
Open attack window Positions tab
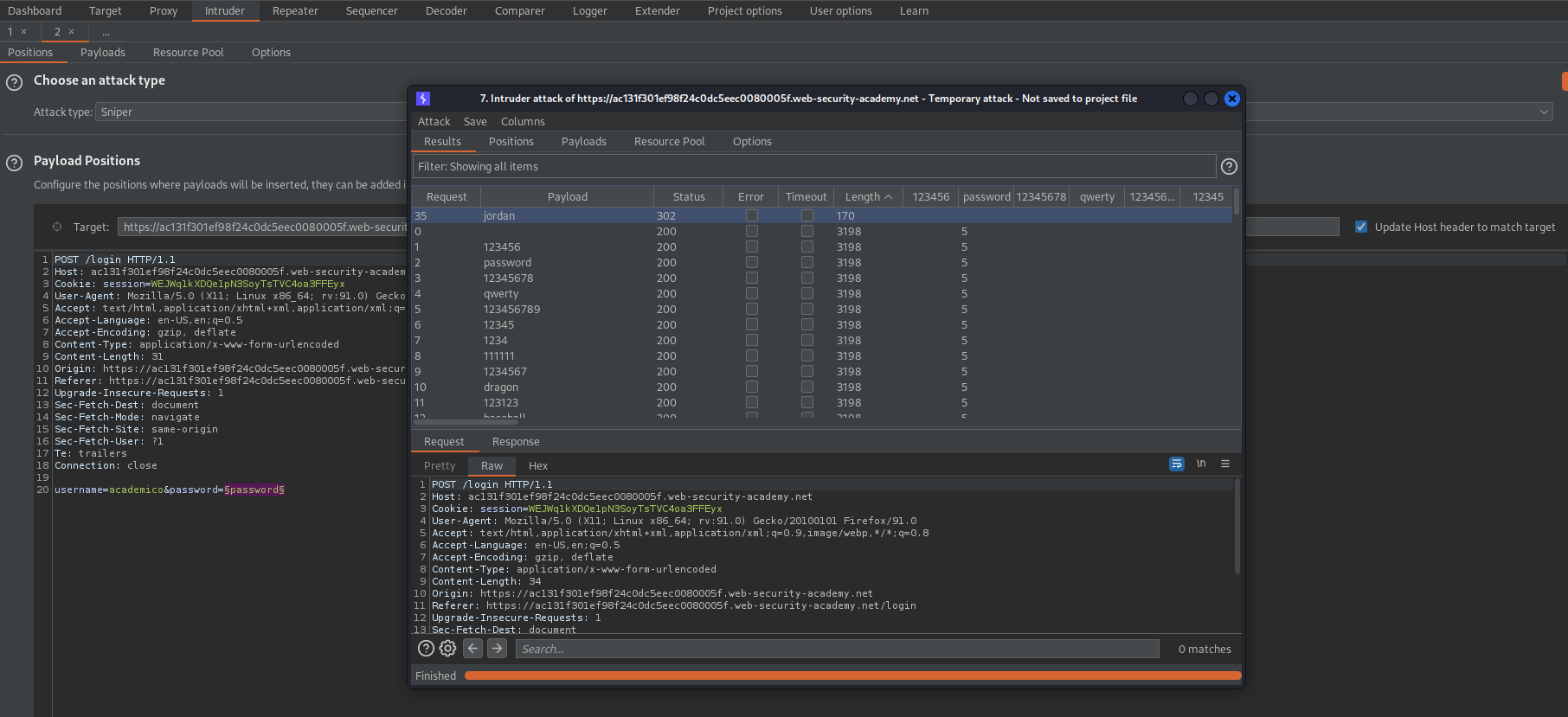[x=511, y=142]
